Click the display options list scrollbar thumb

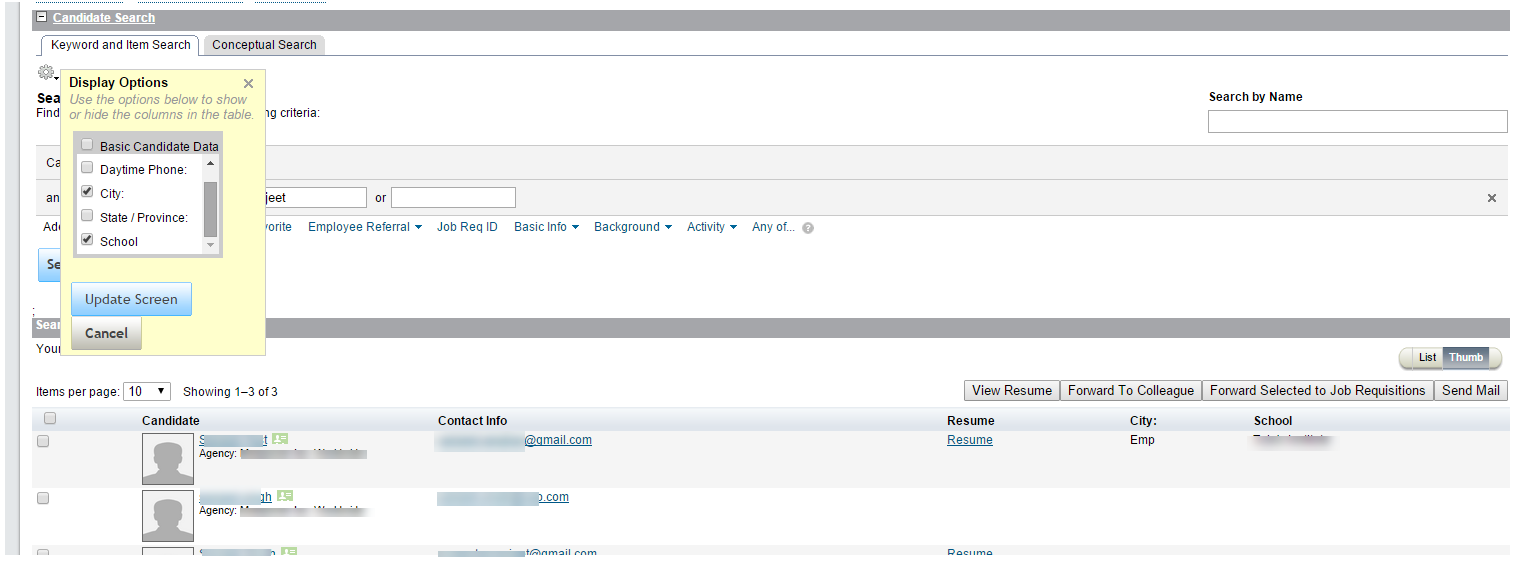[210, 210]
